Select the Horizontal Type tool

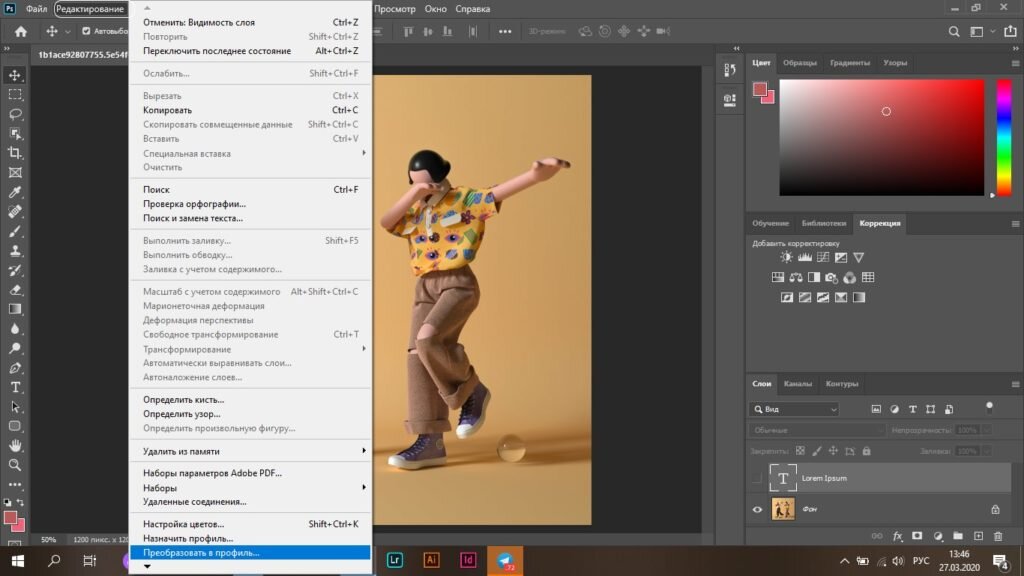coord(15,387)
